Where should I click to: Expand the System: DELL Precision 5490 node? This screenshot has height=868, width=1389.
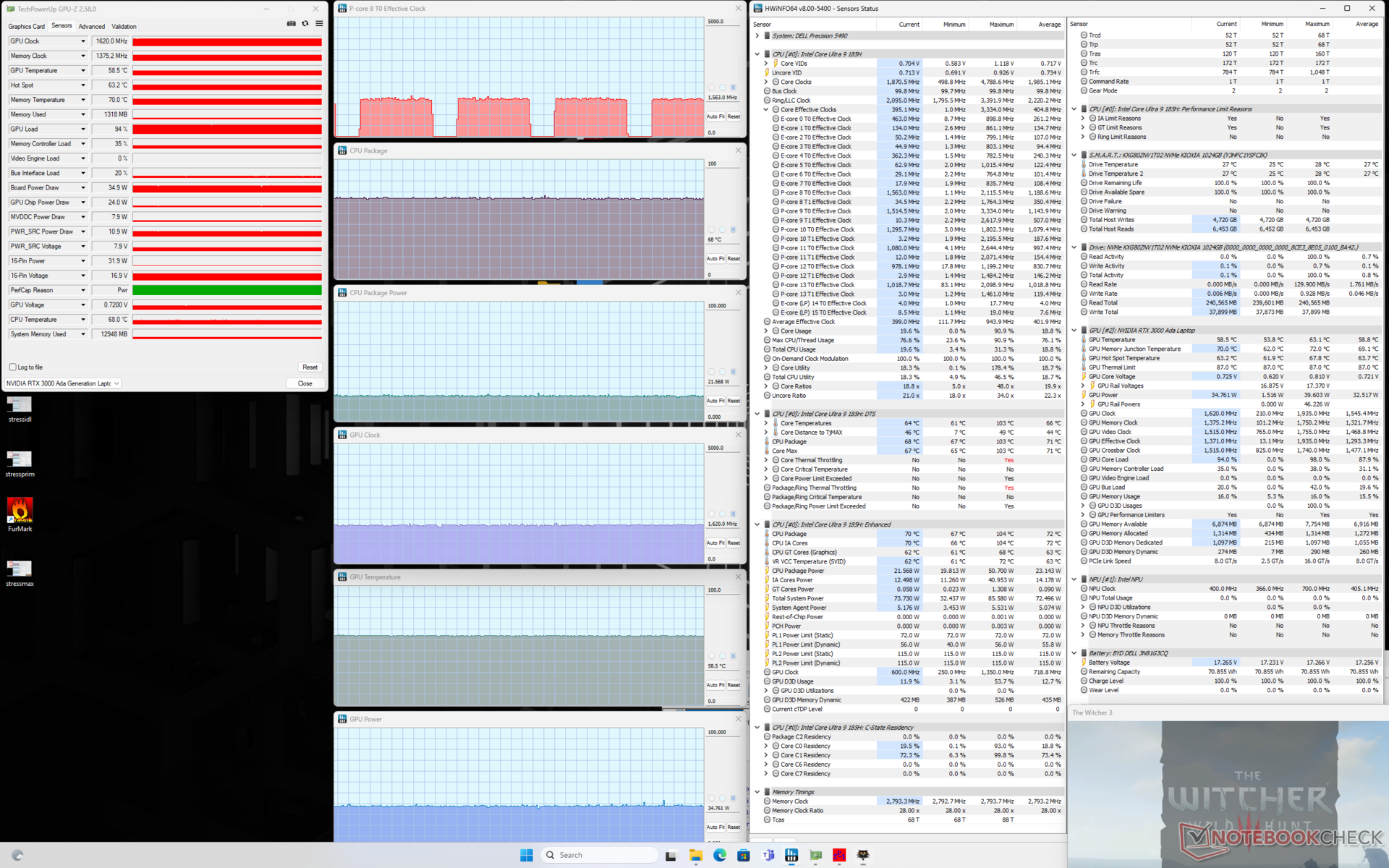pos(757,35)
